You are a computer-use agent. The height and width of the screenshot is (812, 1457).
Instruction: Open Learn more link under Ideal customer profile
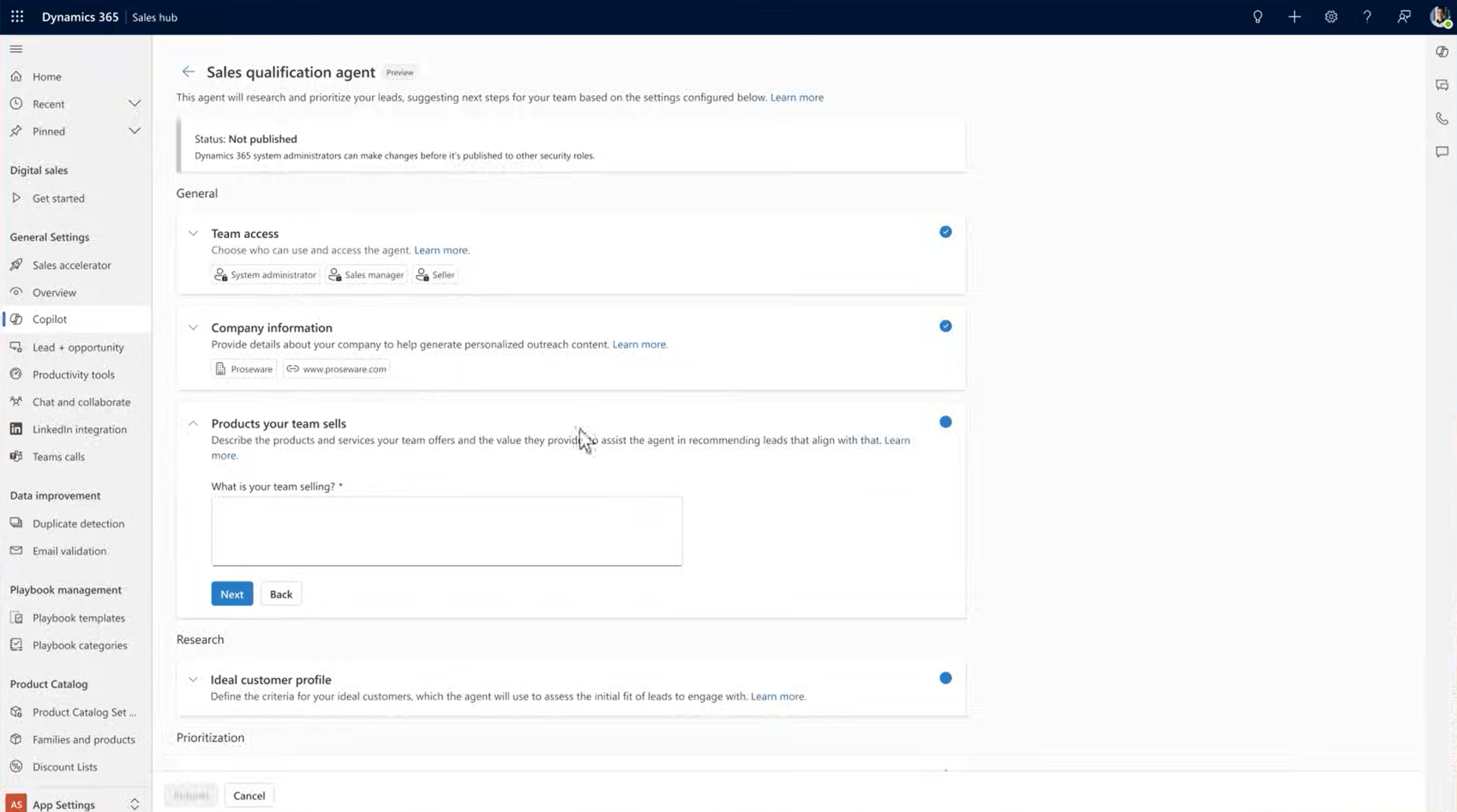click(x=778, y=696)
